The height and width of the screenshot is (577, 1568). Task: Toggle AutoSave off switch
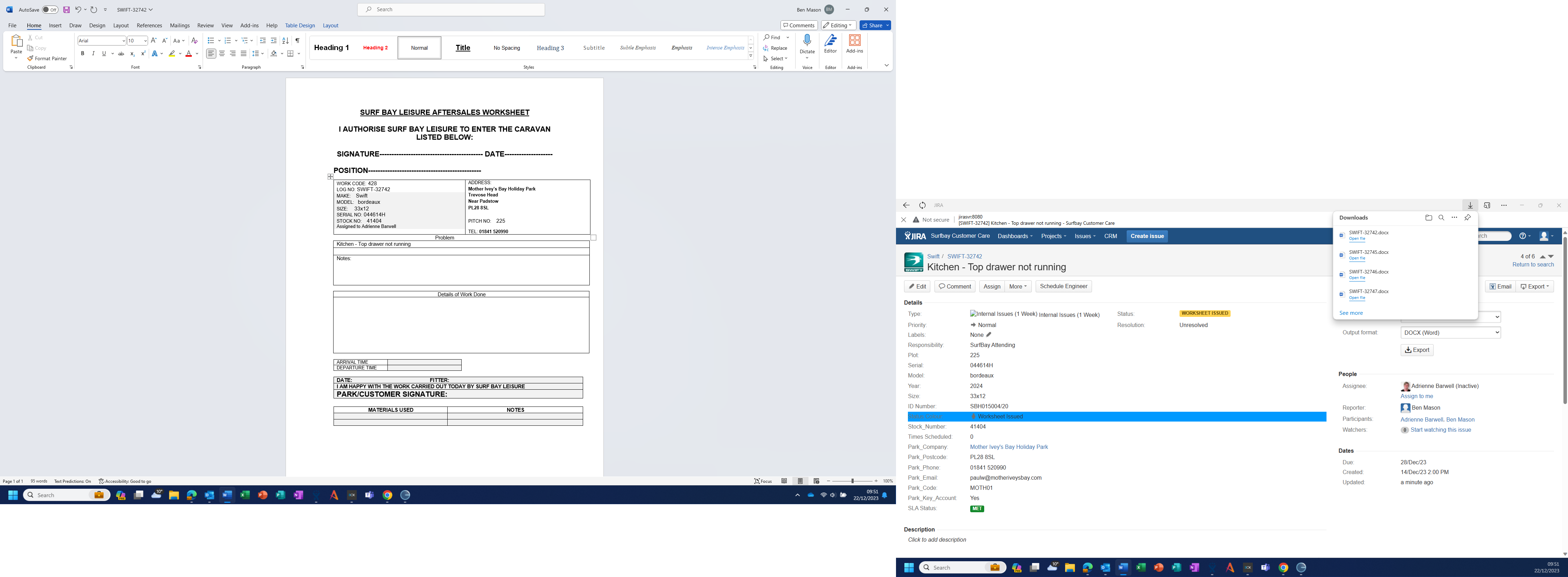tap(50, 10)
